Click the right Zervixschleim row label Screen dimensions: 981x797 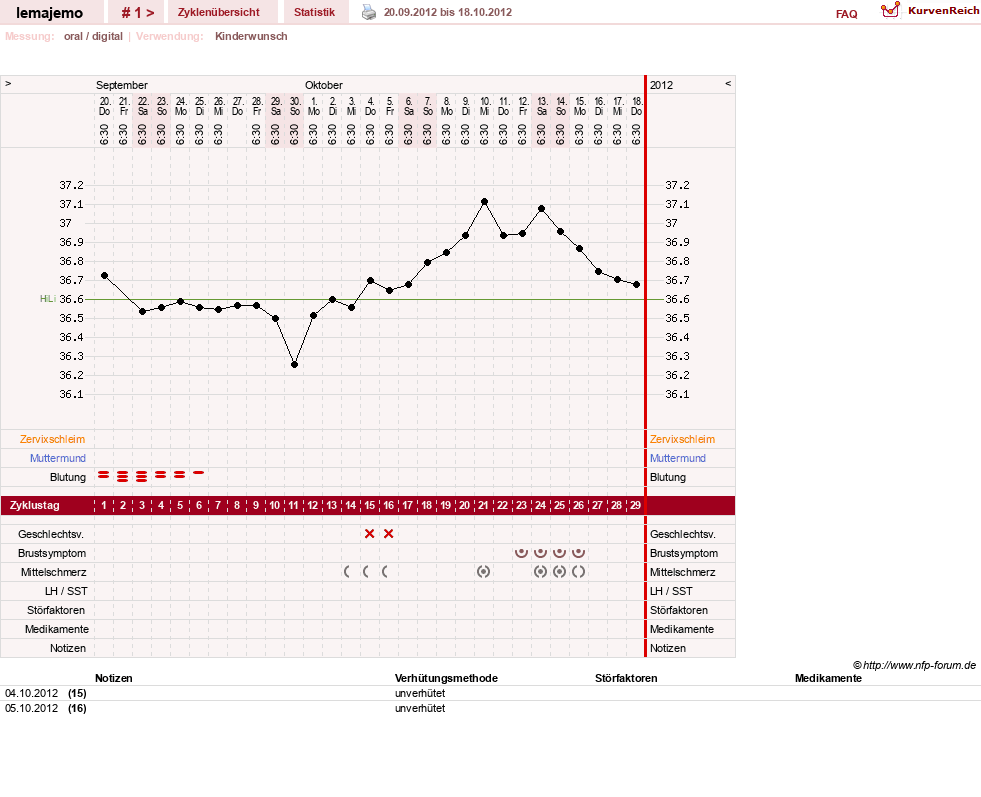[683, 439]
